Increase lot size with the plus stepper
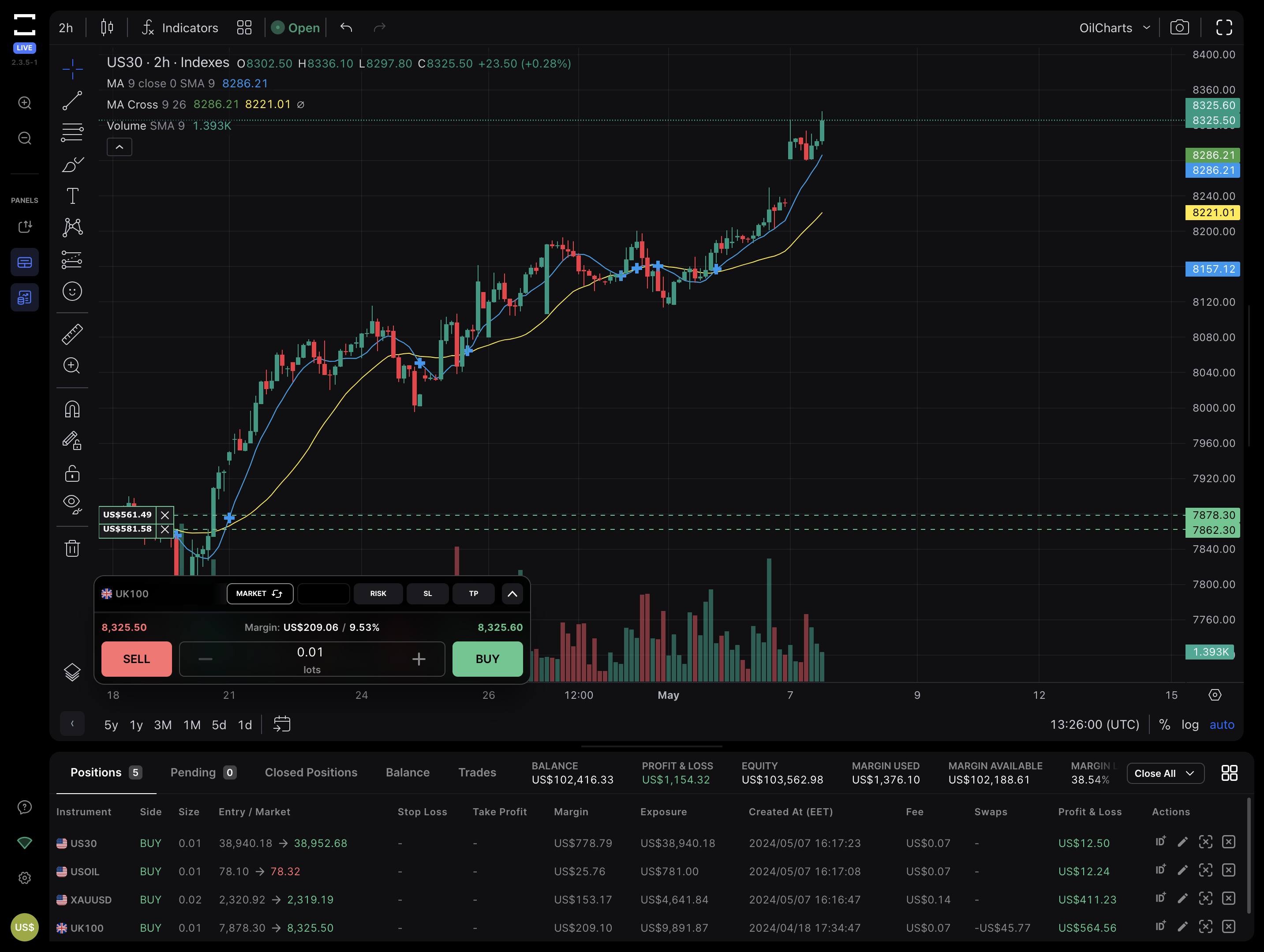Image resolution: width=1264 pixels, height=952 pixels. click(x=419, y=659)
